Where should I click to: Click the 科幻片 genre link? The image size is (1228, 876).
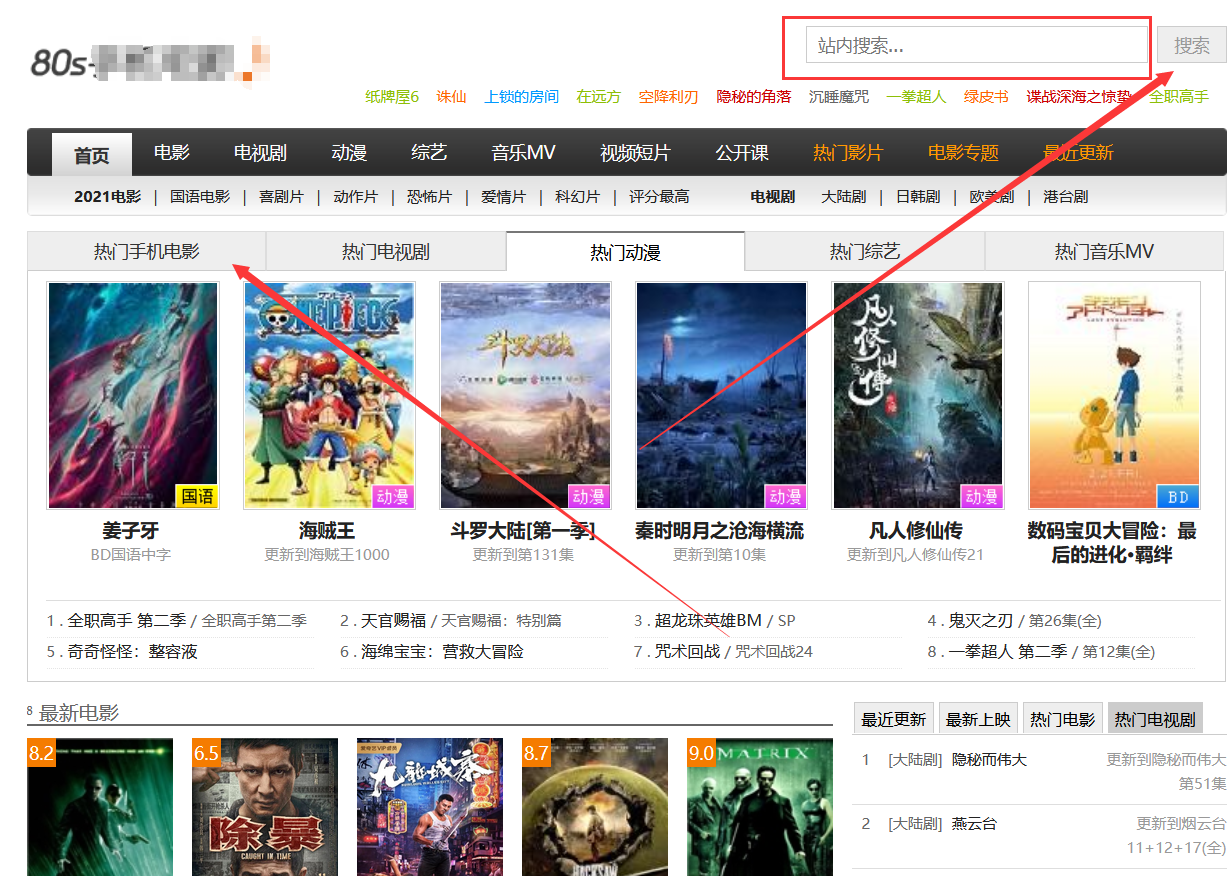coord(577,197)
